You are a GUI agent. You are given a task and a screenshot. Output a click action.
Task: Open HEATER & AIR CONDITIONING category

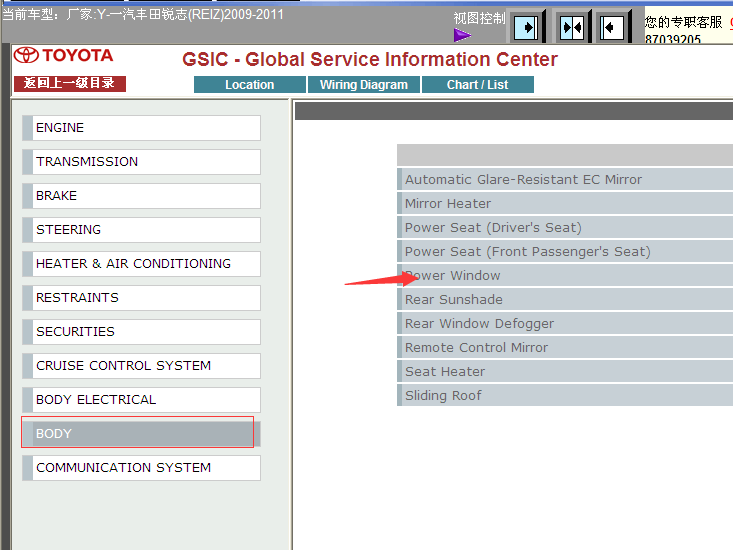click(x=142, y=264)
